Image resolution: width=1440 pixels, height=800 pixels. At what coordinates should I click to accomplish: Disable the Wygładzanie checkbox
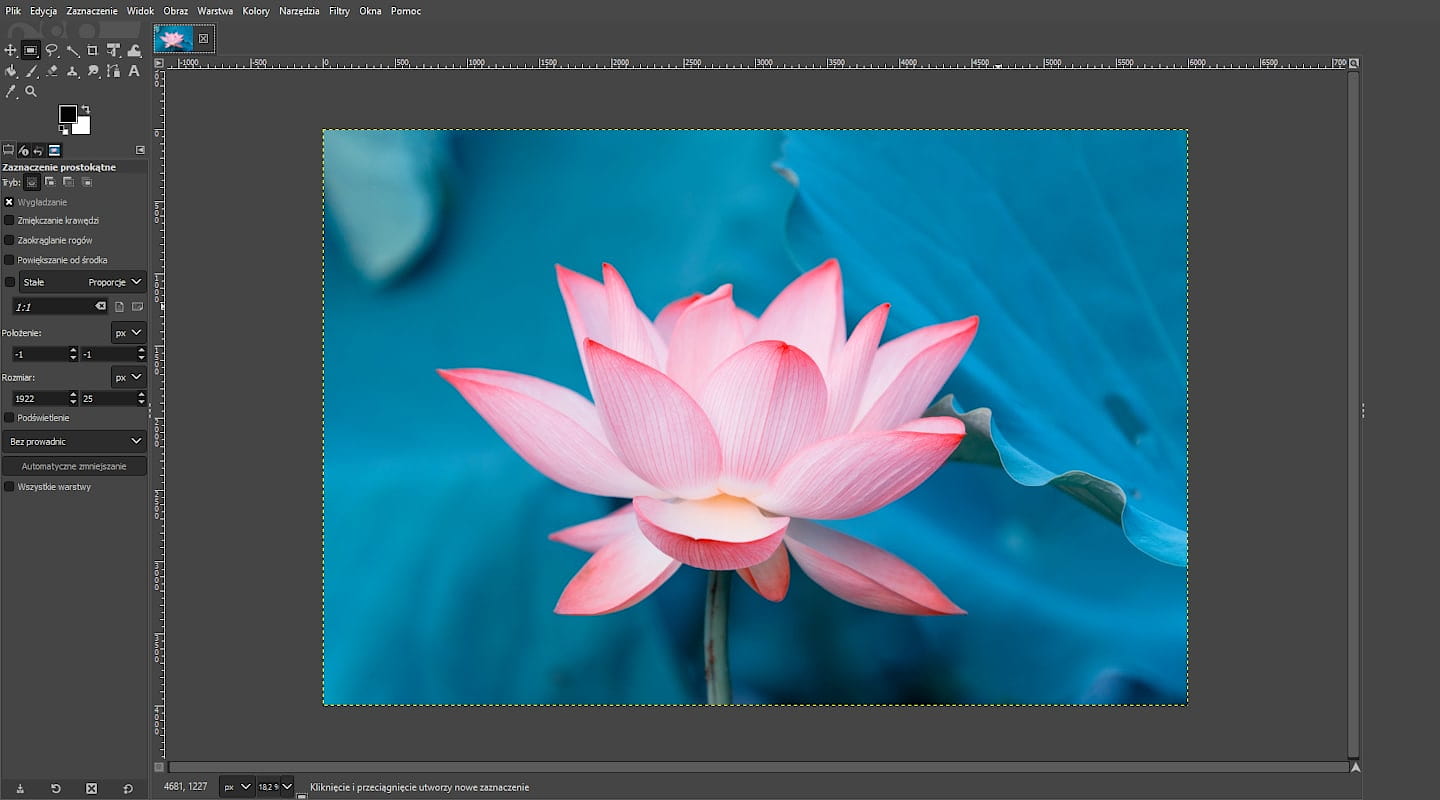9,202
